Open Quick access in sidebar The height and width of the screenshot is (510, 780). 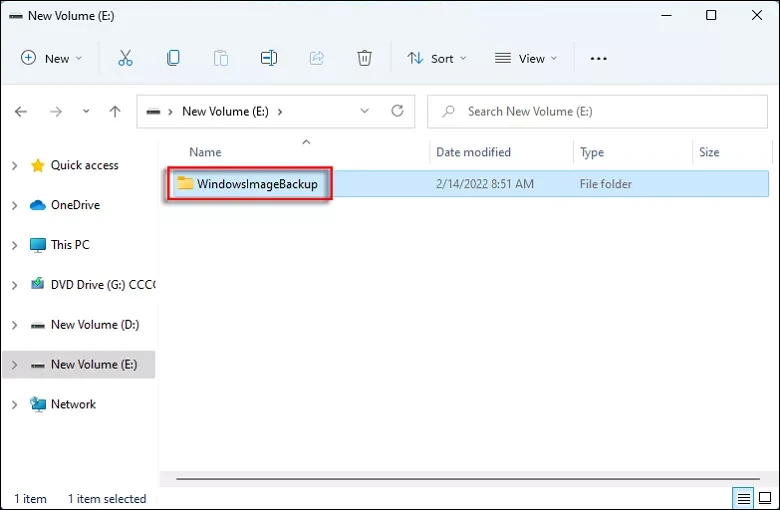coord(85,165)
